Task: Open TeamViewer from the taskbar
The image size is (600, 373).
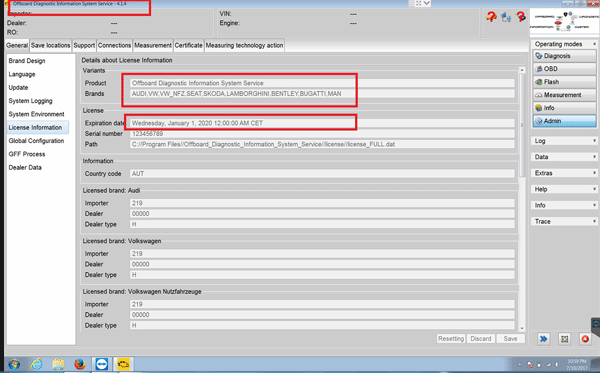Action: pos(101,364)
